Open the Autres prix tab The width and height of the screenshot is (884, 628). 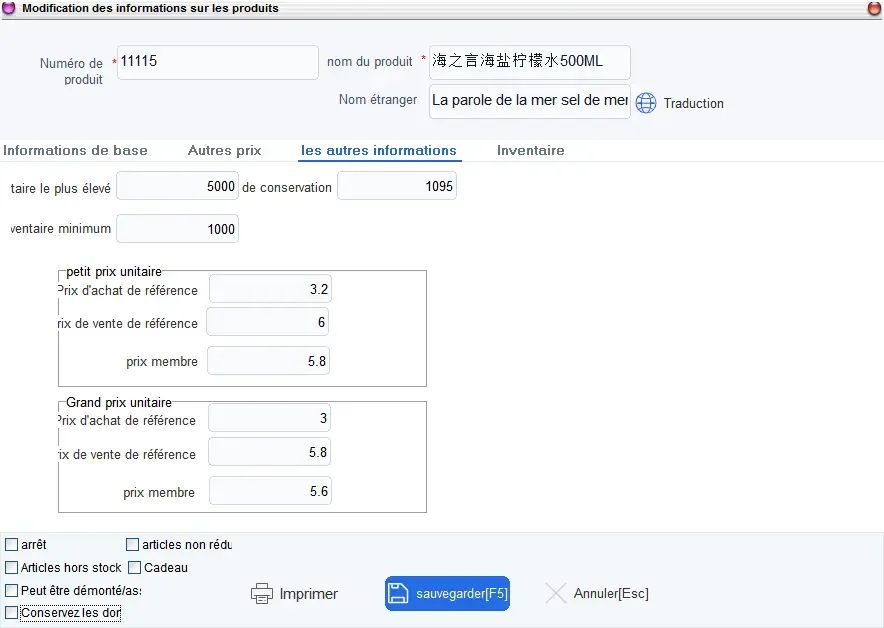[224, 151]
